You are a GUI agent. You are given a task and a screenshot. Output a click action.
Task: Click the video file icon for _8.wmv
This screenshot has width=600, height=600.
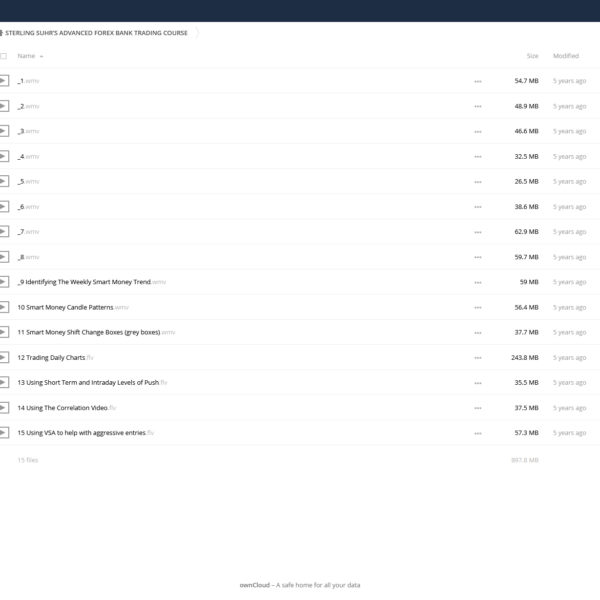click(x=4, y=257)
